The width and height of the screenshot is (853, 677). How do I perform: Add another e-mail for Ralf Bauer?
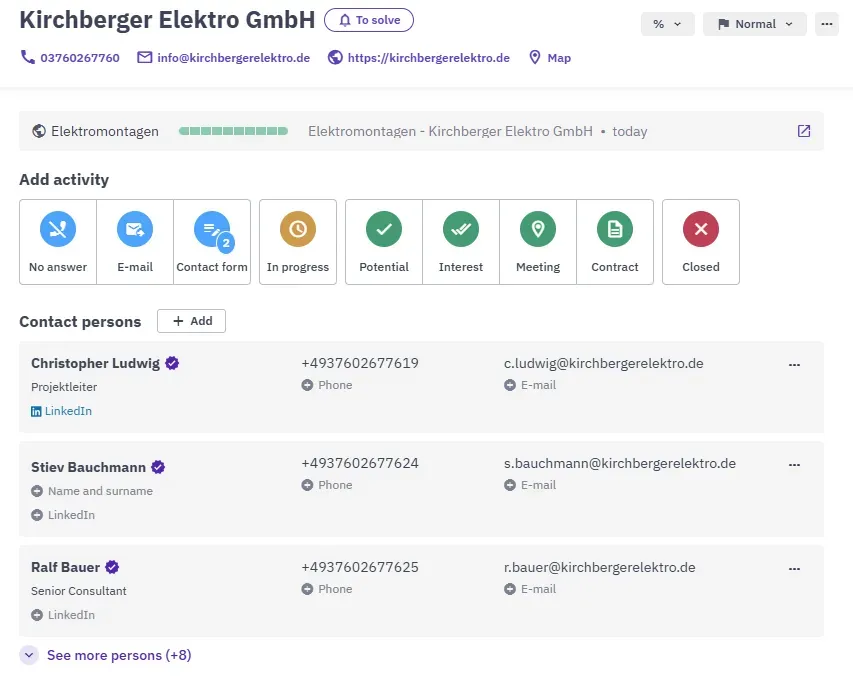coord(530,589)
